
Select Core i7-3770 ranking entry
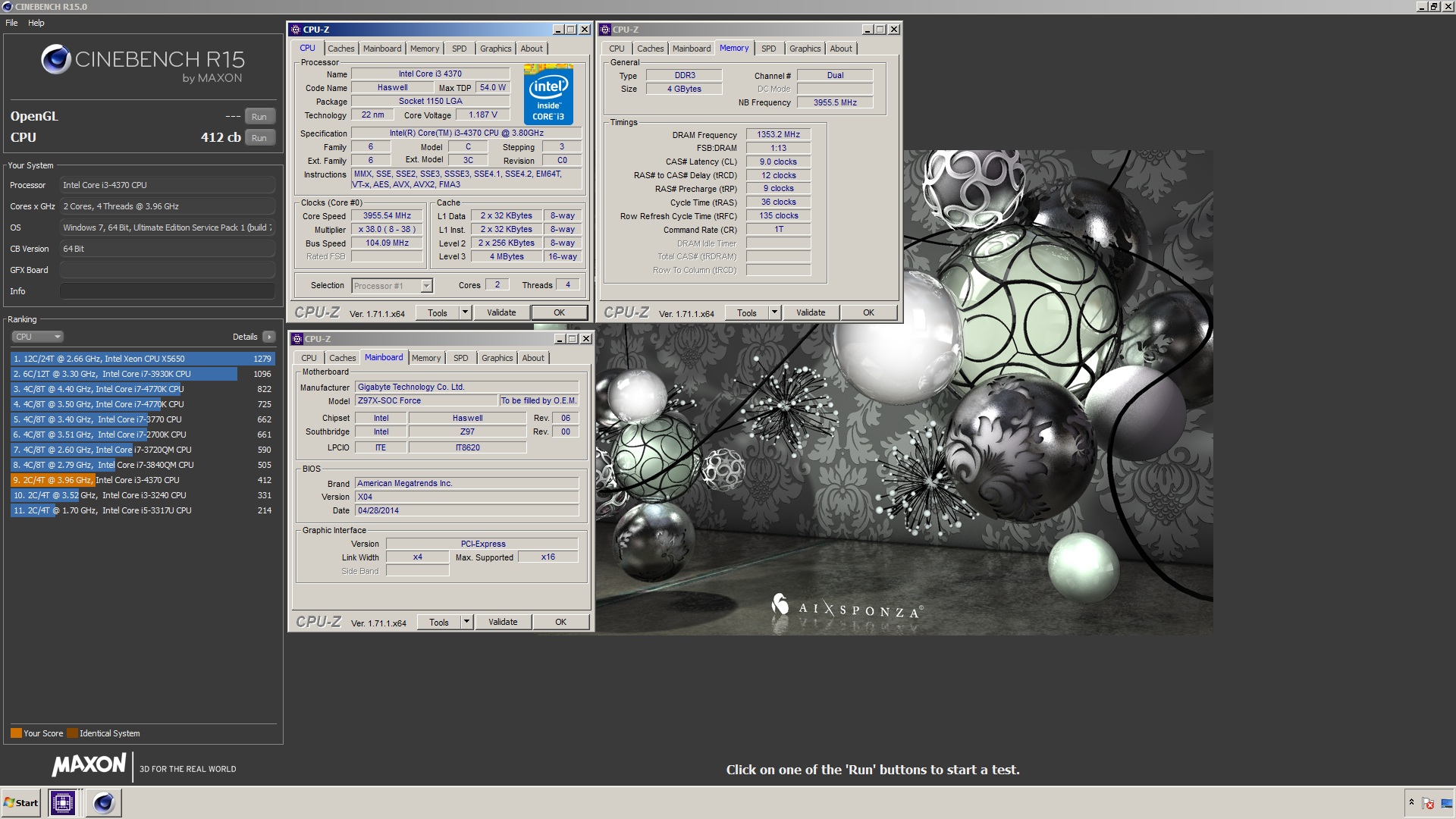click(143, 419)
